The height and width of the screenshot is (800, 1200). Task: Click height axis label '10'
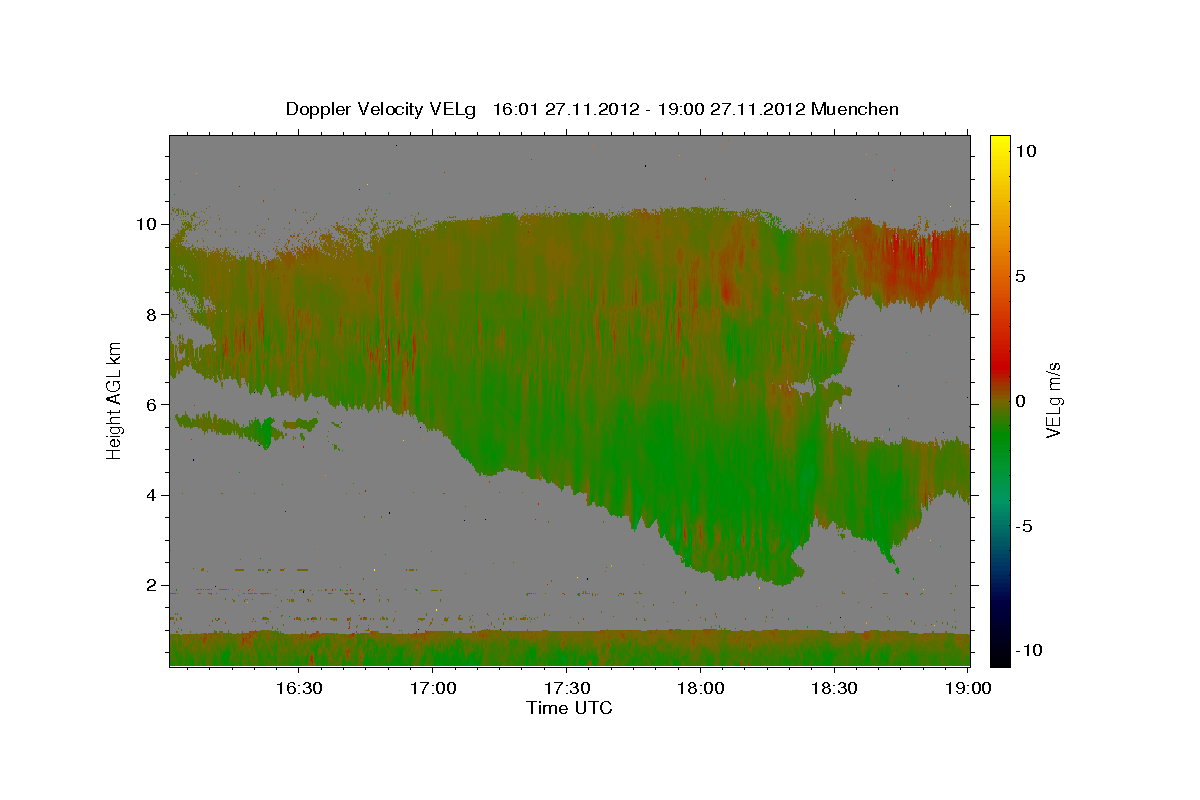(149, 224)
